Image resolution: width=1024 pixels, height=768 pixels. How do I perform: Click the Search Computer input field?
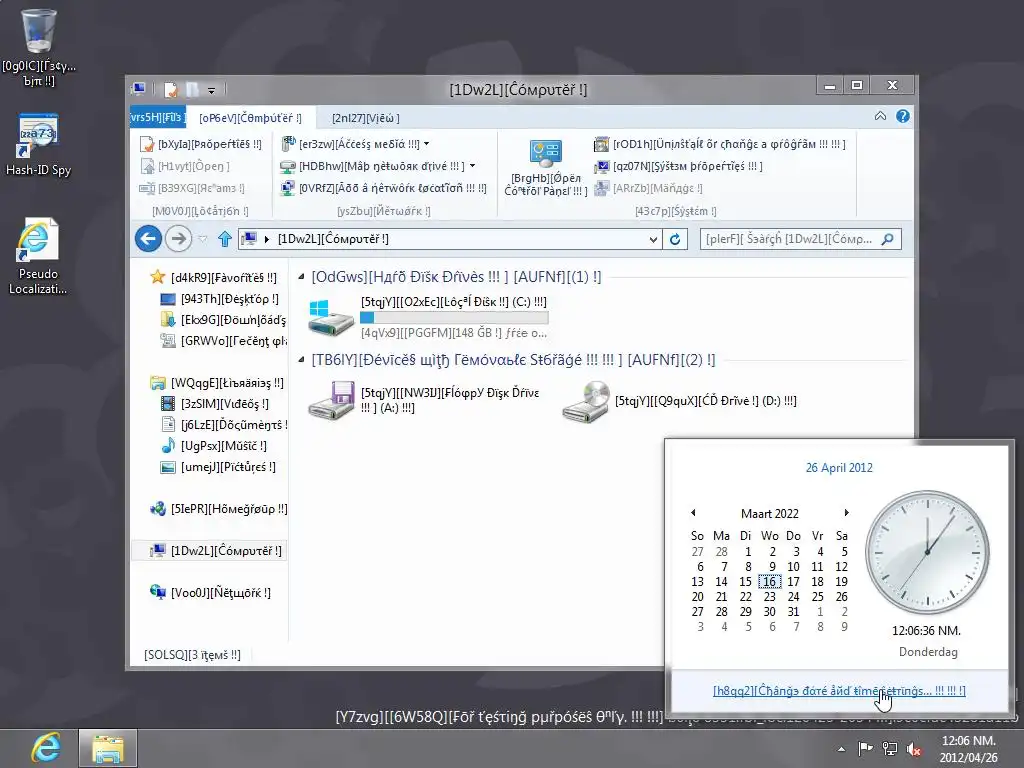pos(789,239)
